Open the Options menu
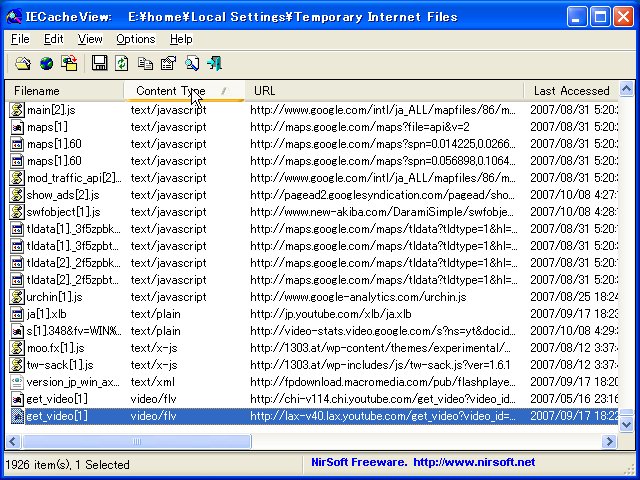The width and height of the screenshot is (640, 480). pyautogui.click(x=136, y=39)
